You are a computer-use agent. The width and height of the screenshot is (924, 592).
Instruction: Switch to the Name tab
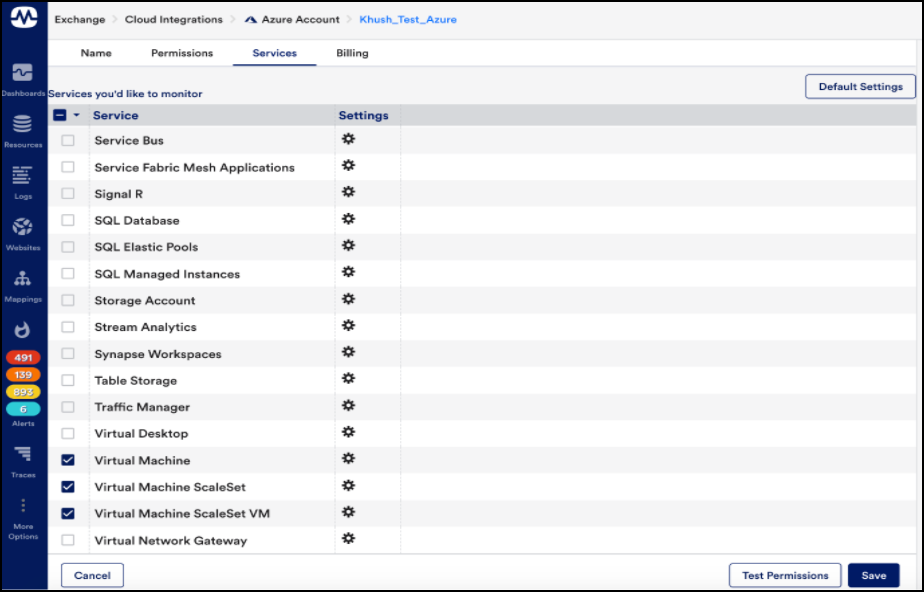pyautogui.click(x=96, y=53)
